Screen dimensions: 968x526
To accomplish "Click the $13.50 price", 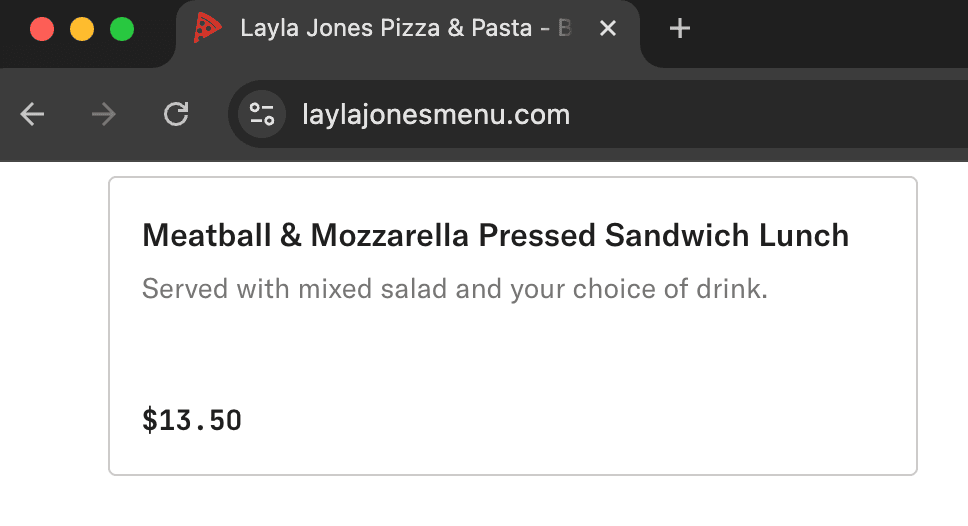I will click(192, 420).
